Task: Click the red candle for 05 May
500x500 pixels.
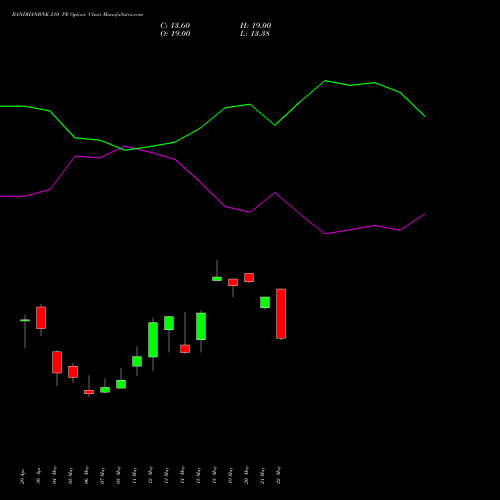Action: (x=73, y=372)
